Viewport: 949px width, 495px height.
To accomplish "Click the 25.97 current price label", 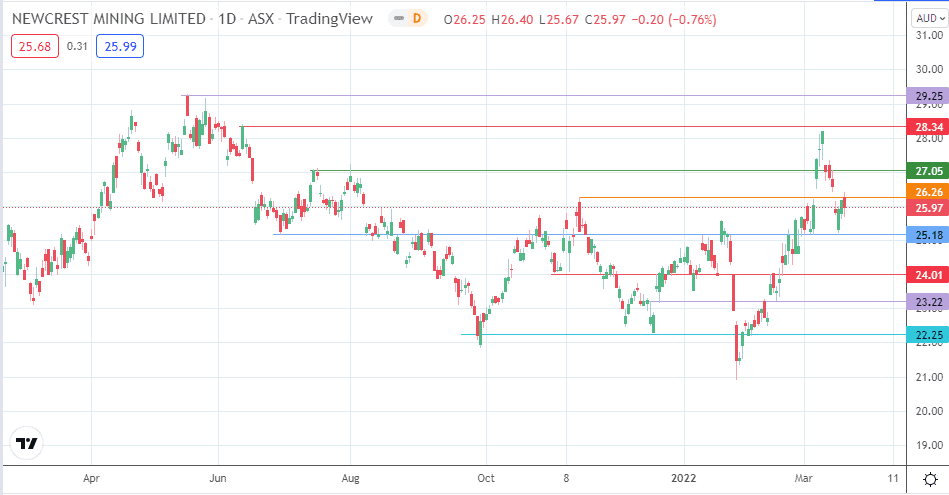I will point(928,208).
